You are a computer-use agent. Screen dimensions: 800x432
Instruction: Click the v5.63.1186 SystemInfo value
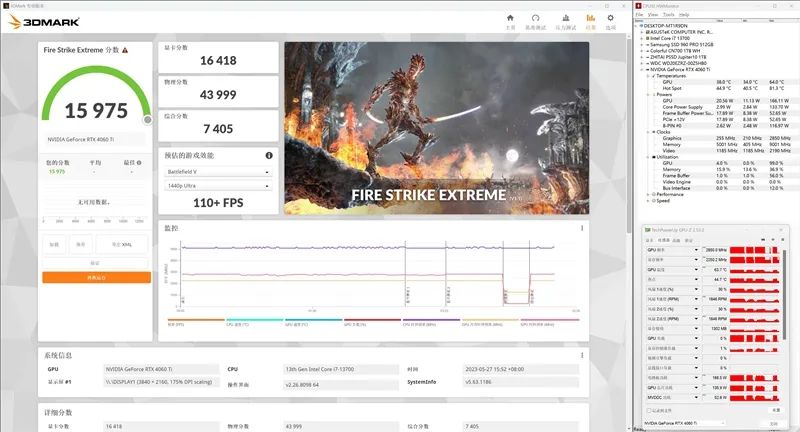click(x=521, y=382)
